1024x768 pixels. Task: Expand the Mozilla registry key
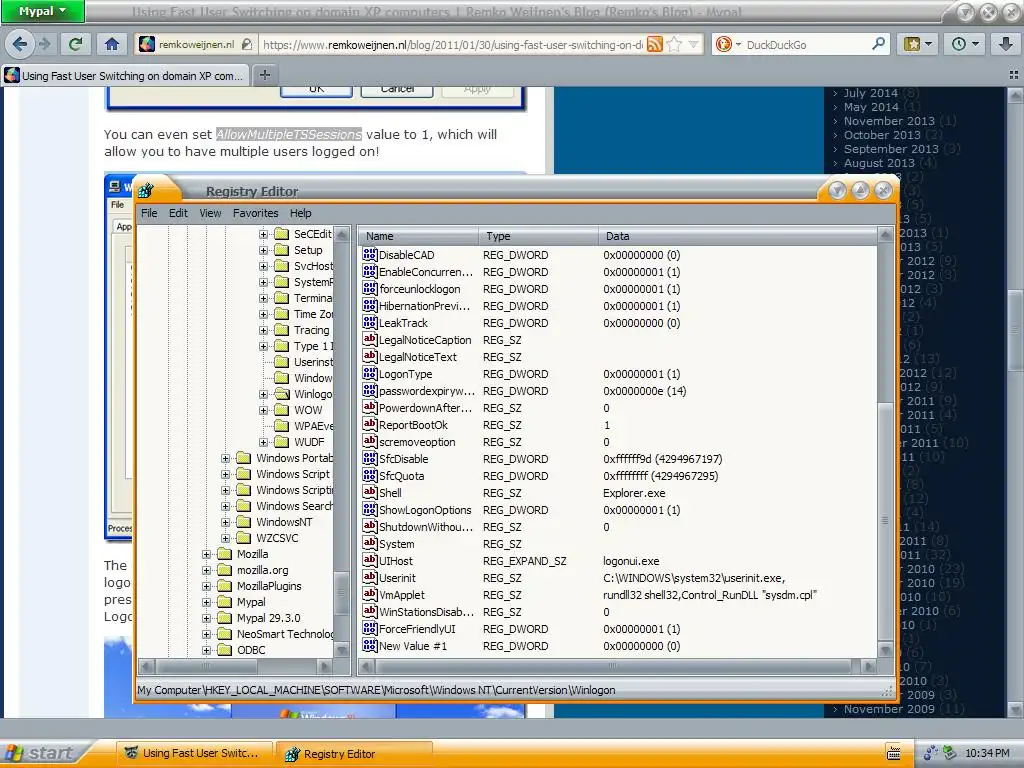pos(206,554)
